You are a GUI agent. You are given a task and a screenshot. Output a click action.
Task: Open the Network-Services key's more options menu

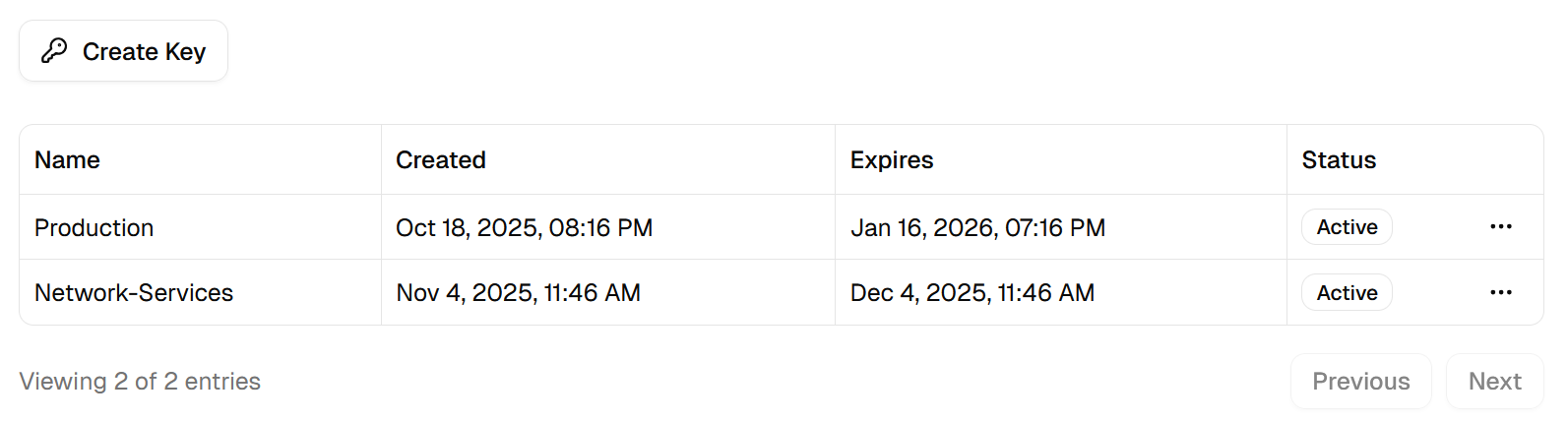1500,292
